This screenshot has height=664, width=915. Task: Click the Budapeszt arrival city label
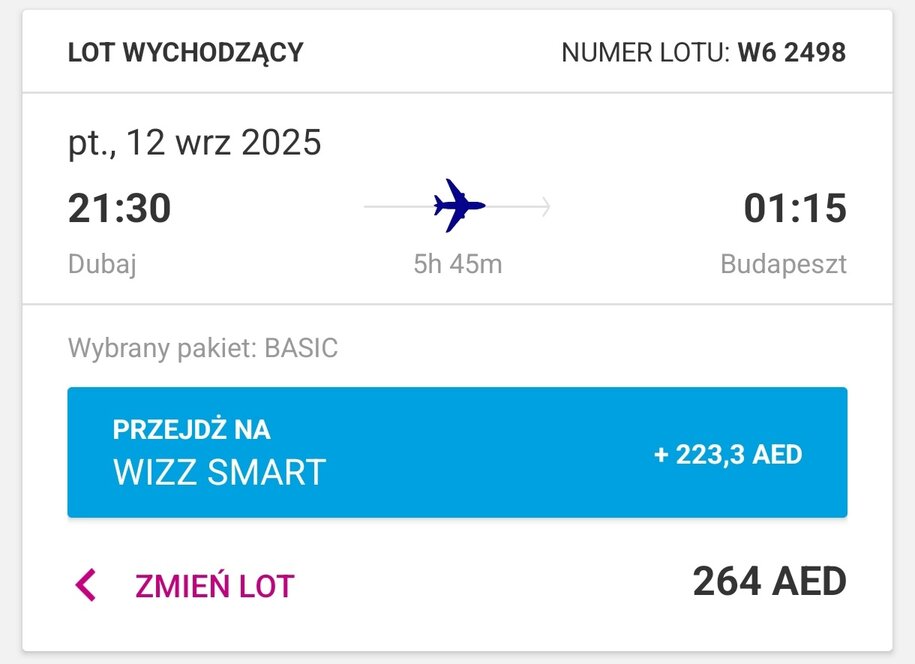point(783,264)
